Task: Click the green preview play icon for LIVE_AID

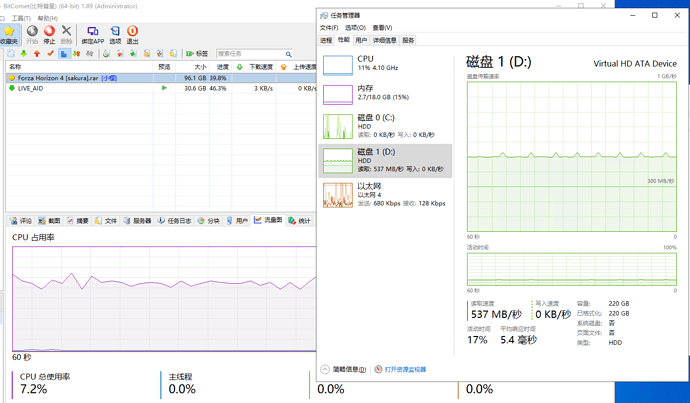Action: (x=164, y=88)
